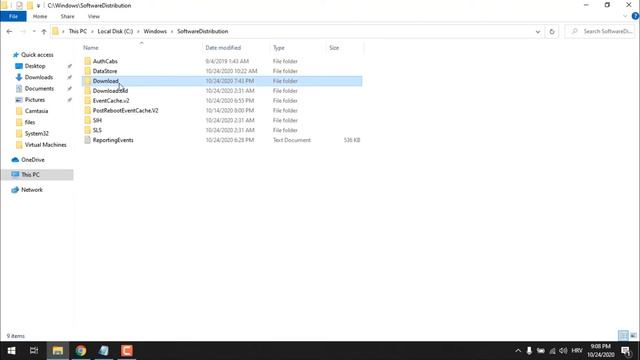Click SoftwareDistribution in the breadcrumb

coord(202,31)
